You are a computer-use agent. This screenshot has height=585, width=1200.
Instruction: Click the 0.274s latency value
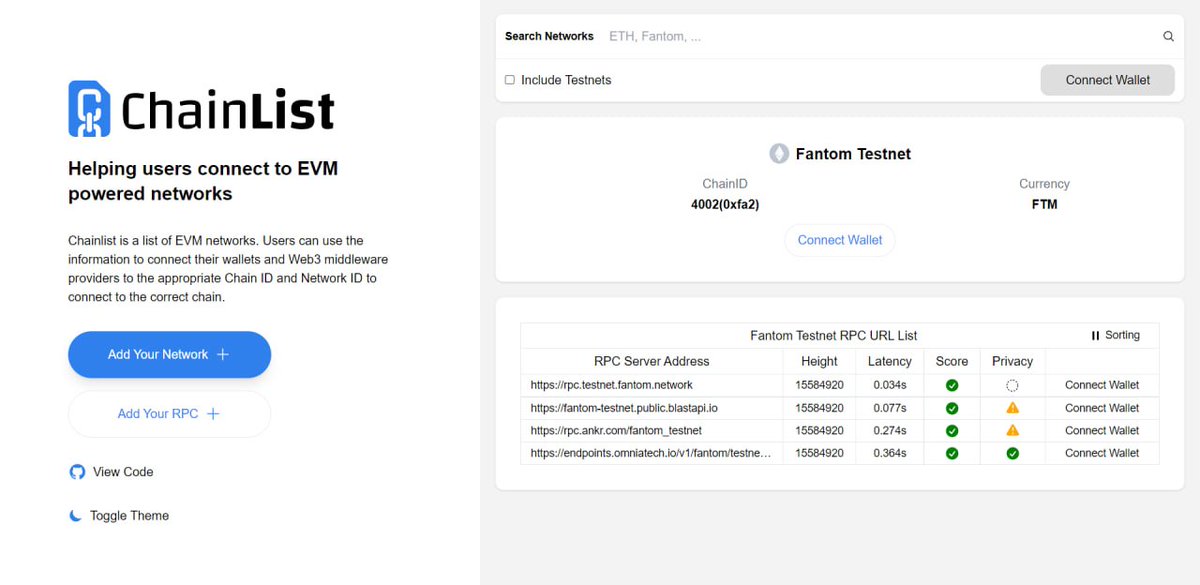(890, 431)
